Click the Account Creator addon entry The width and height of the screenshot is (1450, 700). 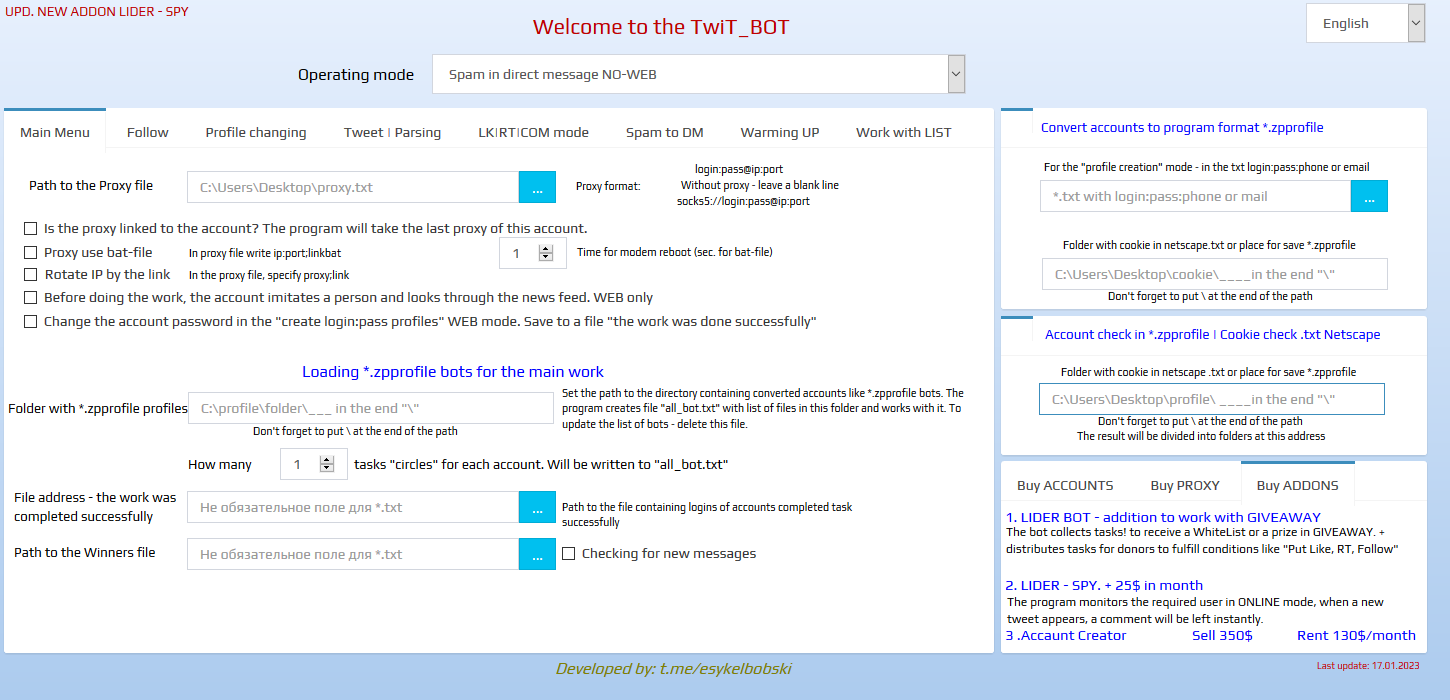(x=1066, y=635)
